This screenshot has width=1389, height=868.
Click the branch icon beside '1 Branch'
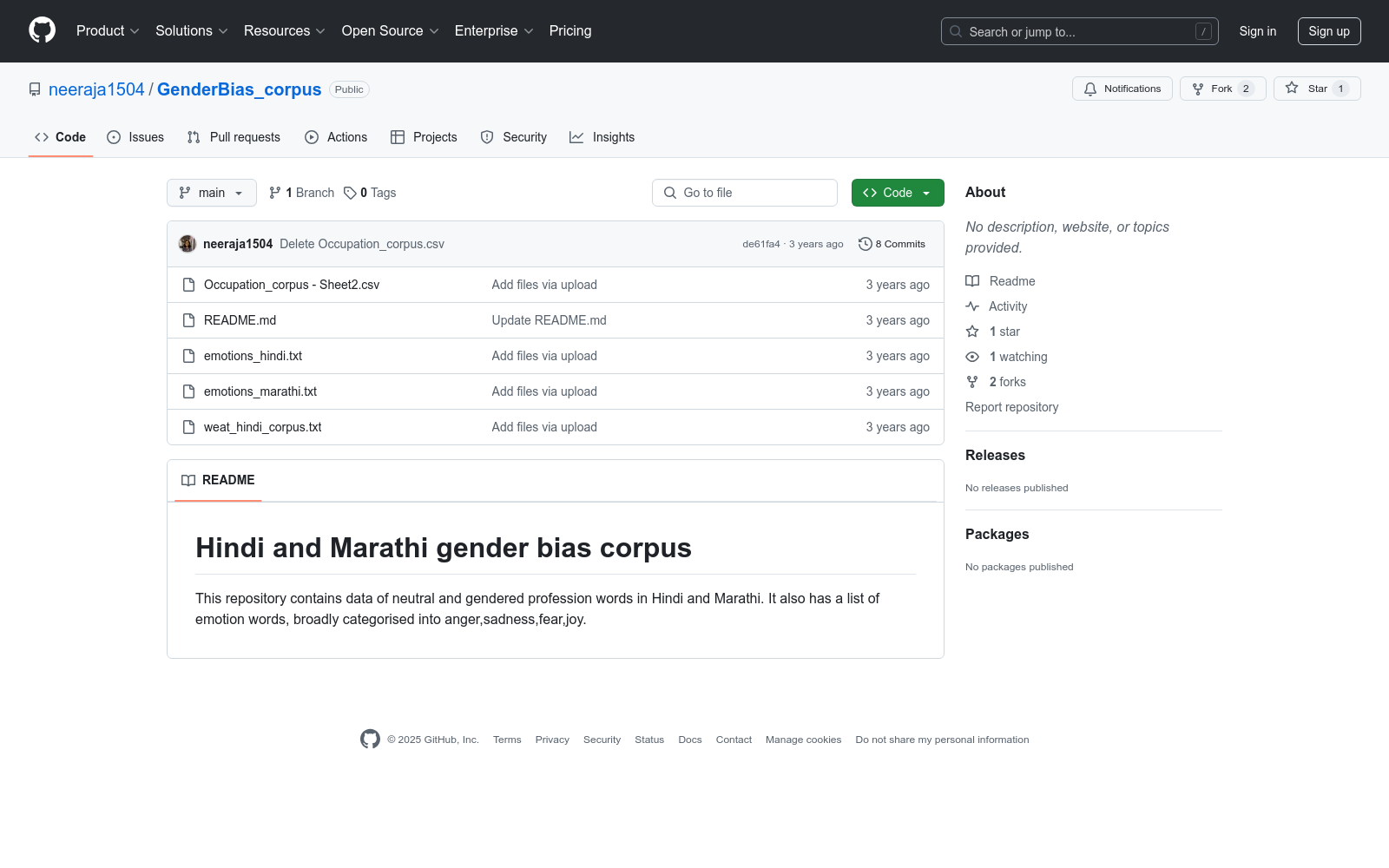coord(275,193)
